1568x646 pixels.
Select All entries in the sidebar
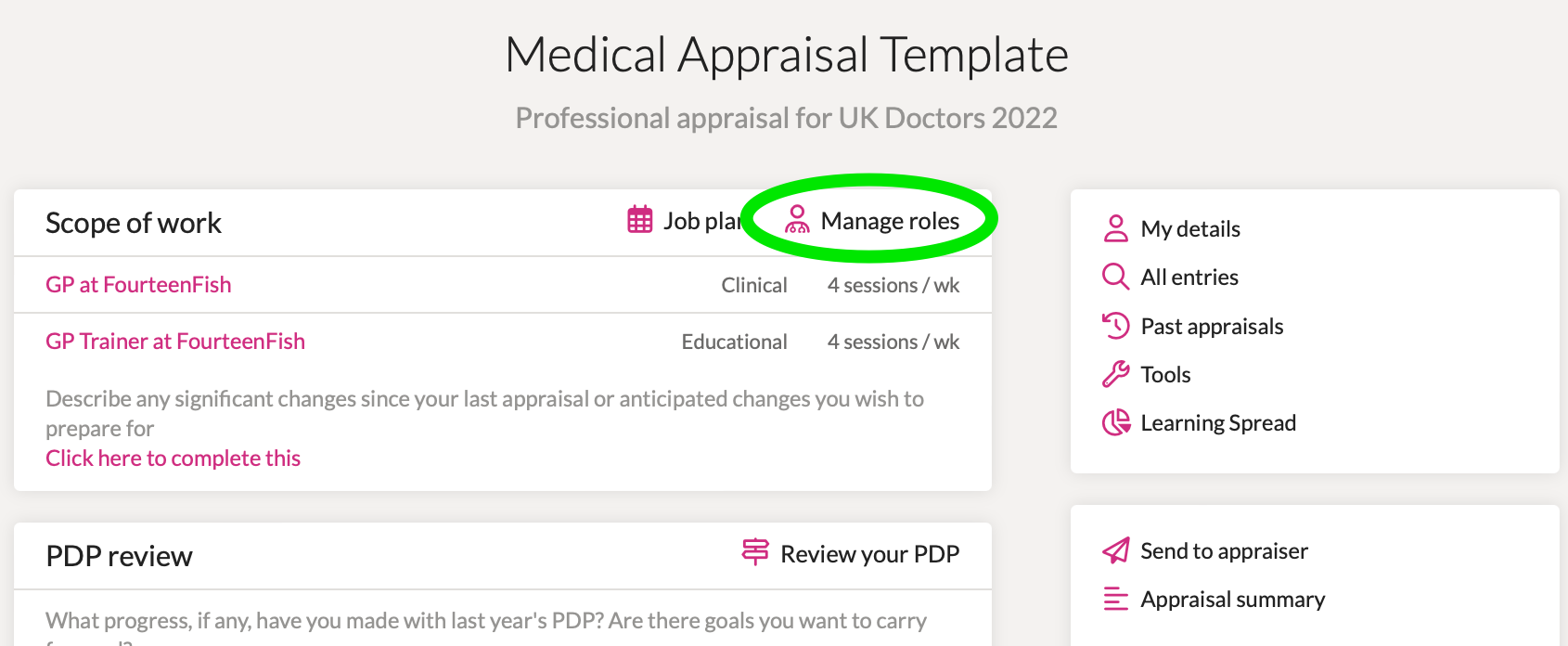tap(1189, 278)
